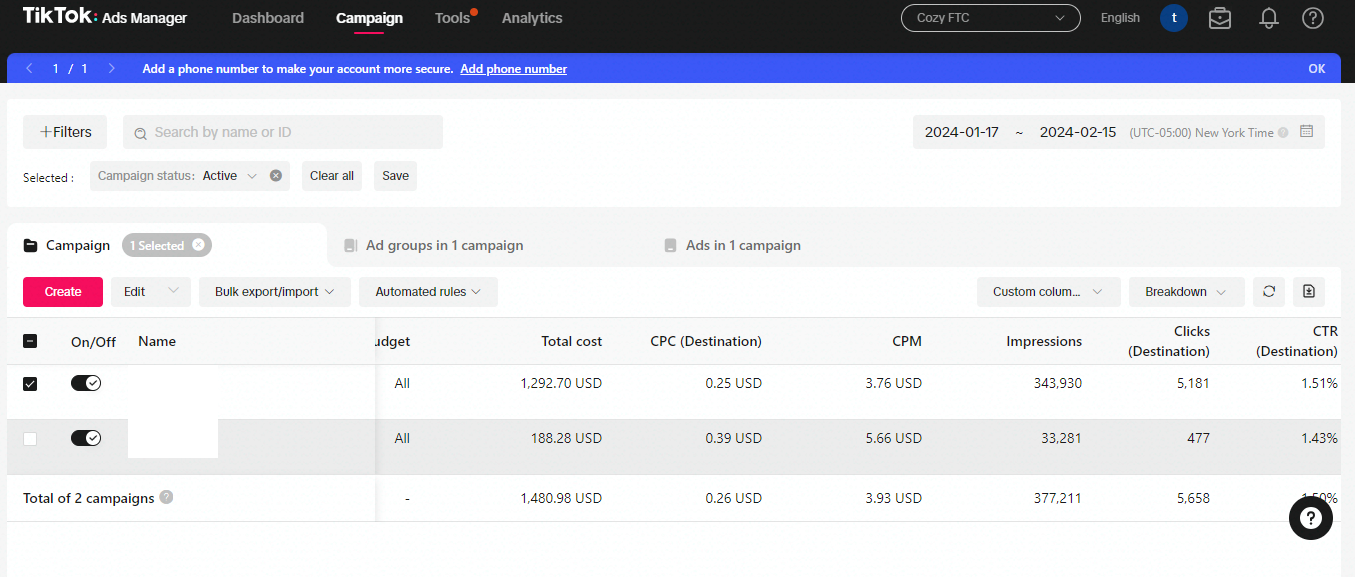The height and width of the screenshot is (577, 1355).
Task: Open the date range calendar icon
Action: click(1306, 131)
